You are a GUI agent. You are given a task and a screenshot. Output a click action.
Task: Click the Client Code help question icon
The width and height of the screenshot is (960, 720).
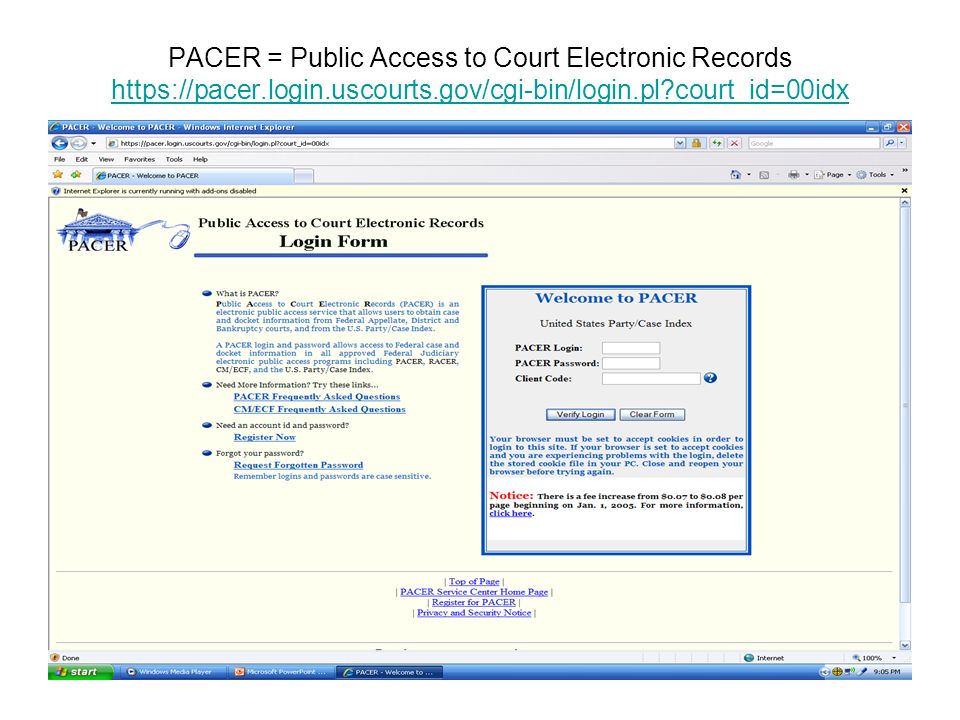(710, 378)
